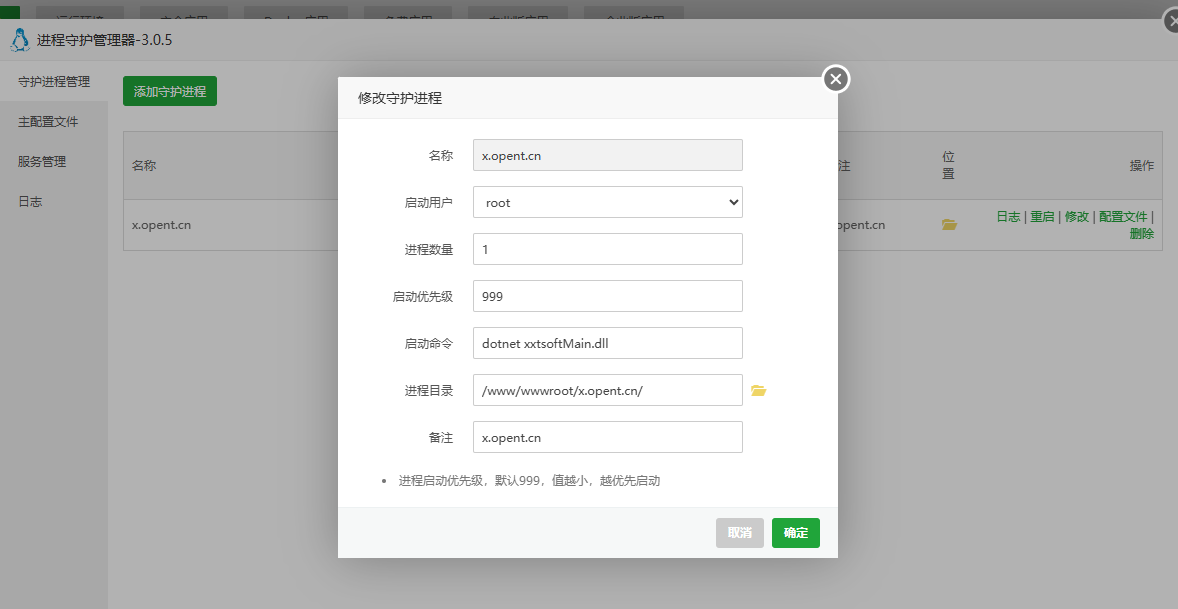1178x609 pixels.
Task: Click the 启动命令 input field
Action: click(x=607, y=343)
